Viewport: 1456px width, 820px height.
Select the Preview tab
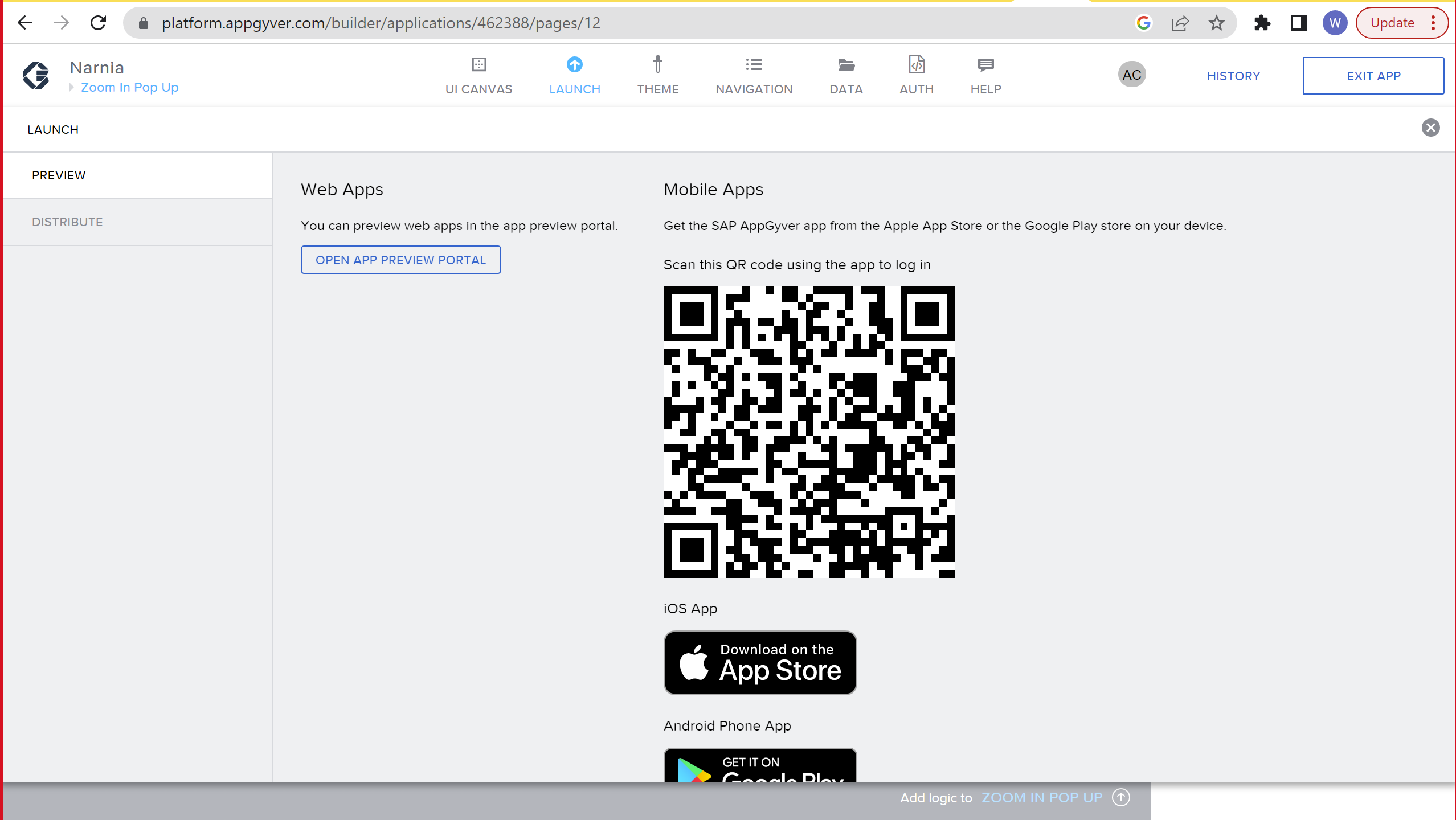59,175
